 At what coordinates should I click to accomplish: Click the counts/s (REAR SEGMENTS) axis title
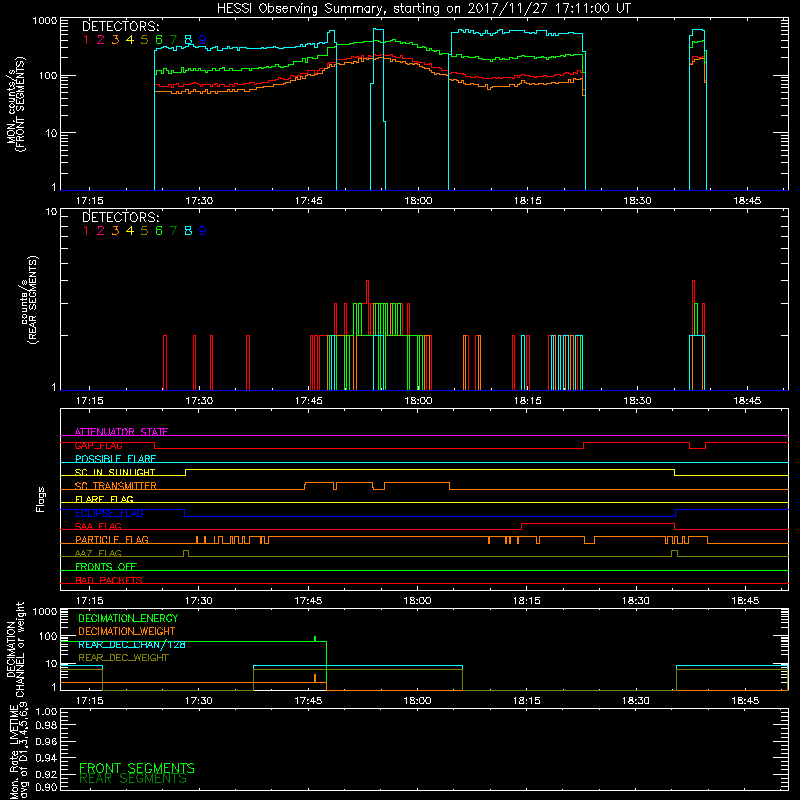point(30,299)
